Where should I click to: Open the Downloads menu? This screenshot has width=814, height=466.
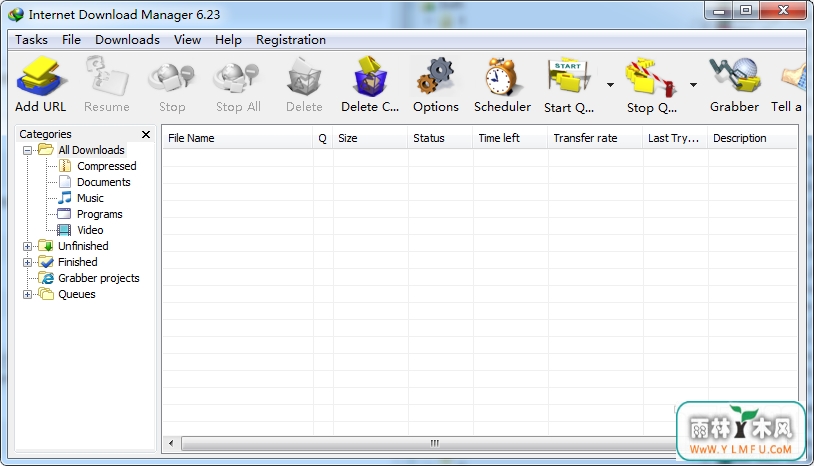point(127,40)
